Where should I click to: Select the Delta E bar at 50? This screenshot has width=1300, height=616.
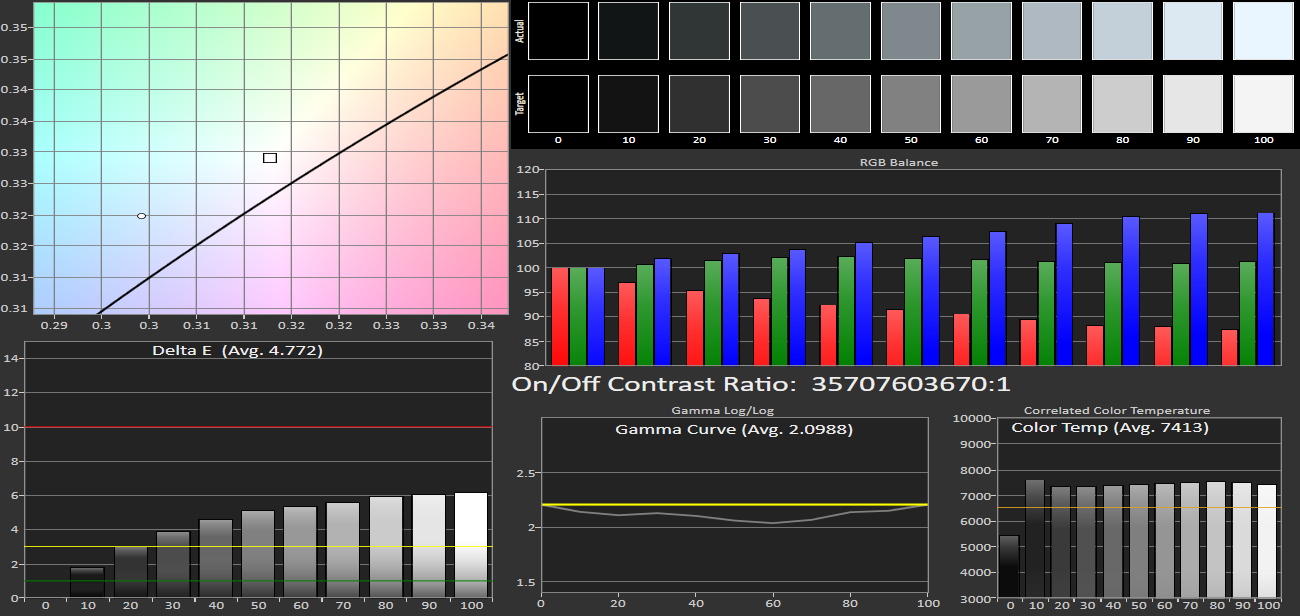click(x=257, y=553)
